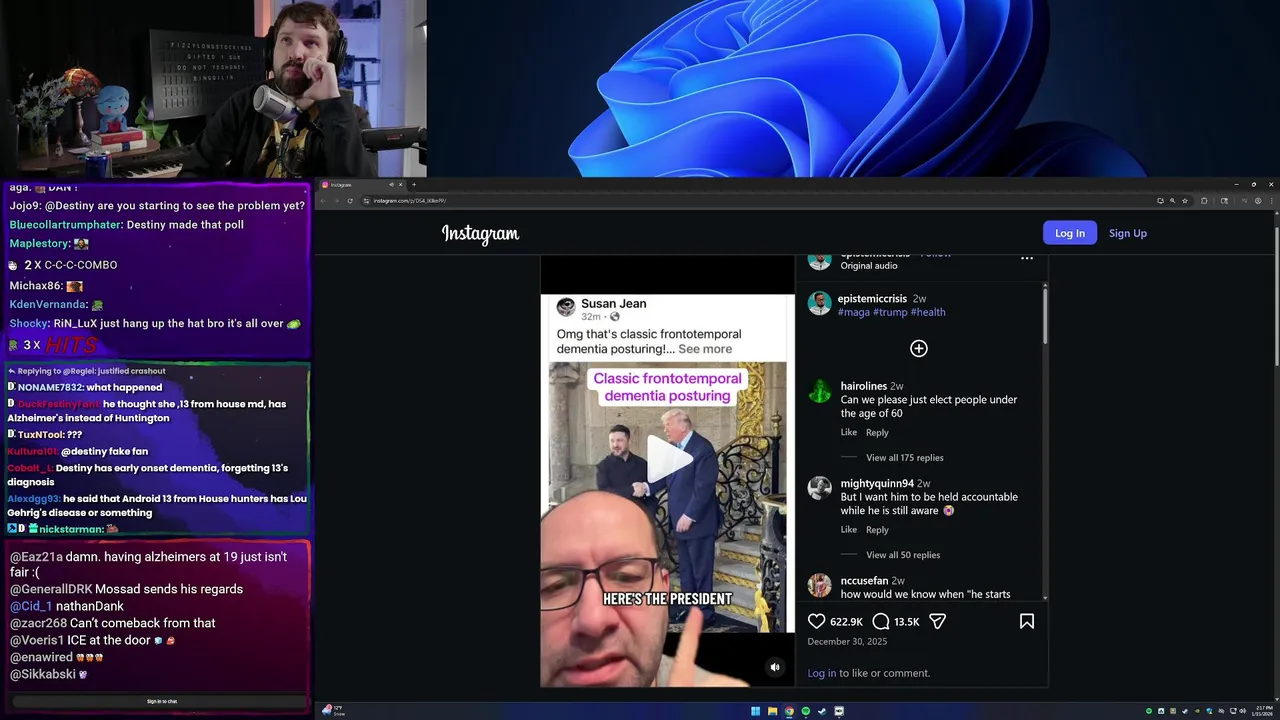The height and width of the screenshot is (720, 1280).
Task: Click the Instagram logo
Action: point(480,233)
